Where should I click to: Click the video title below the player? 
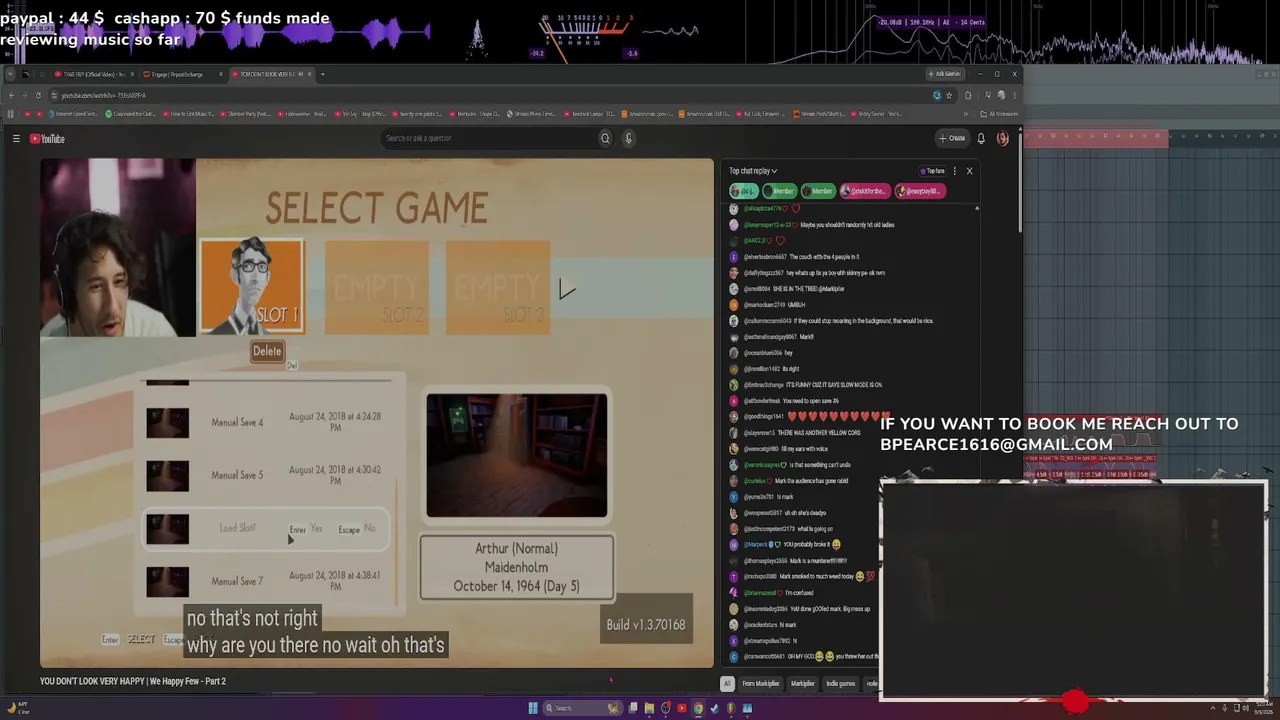click(x=133, y=681)
